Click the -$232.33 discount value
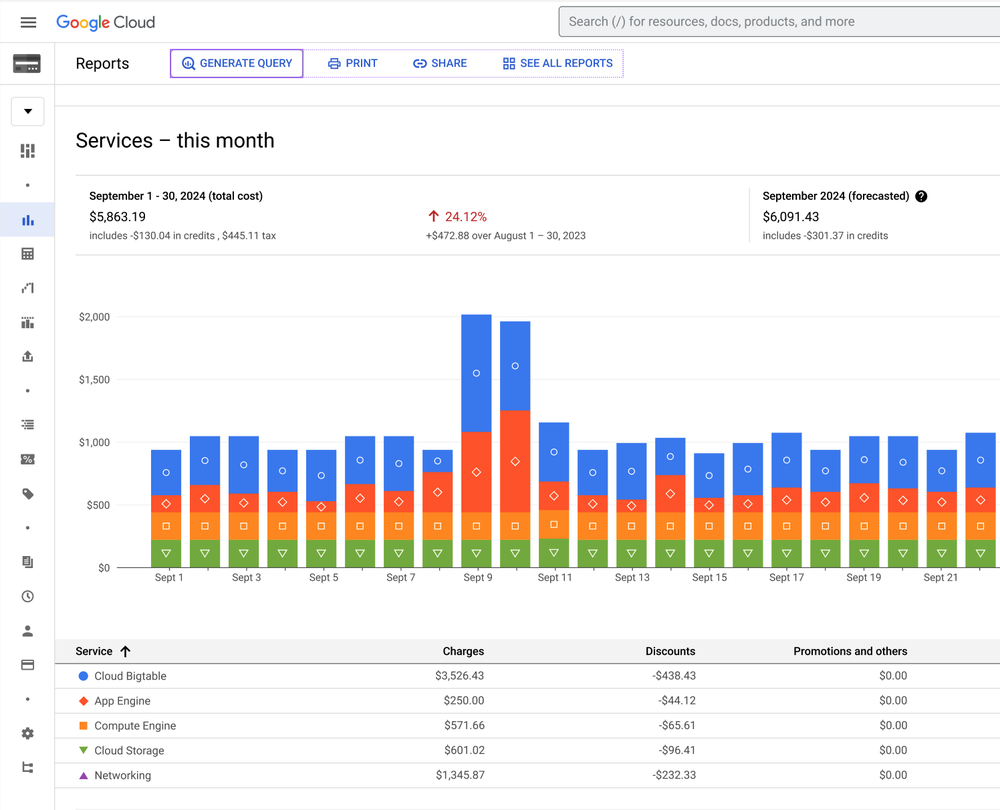This screenshot has height=810, width=1000. point(674,775)
